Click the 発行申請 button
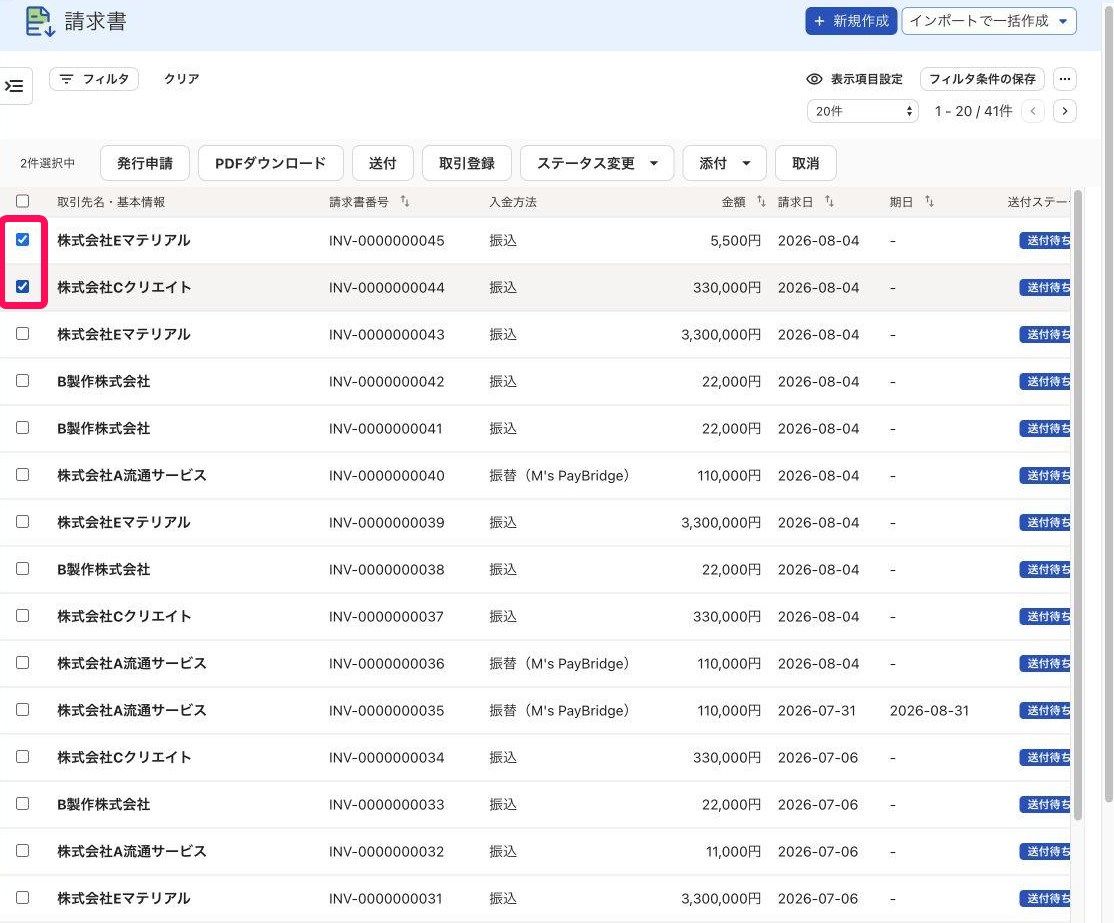 click(x=145, y=163)
